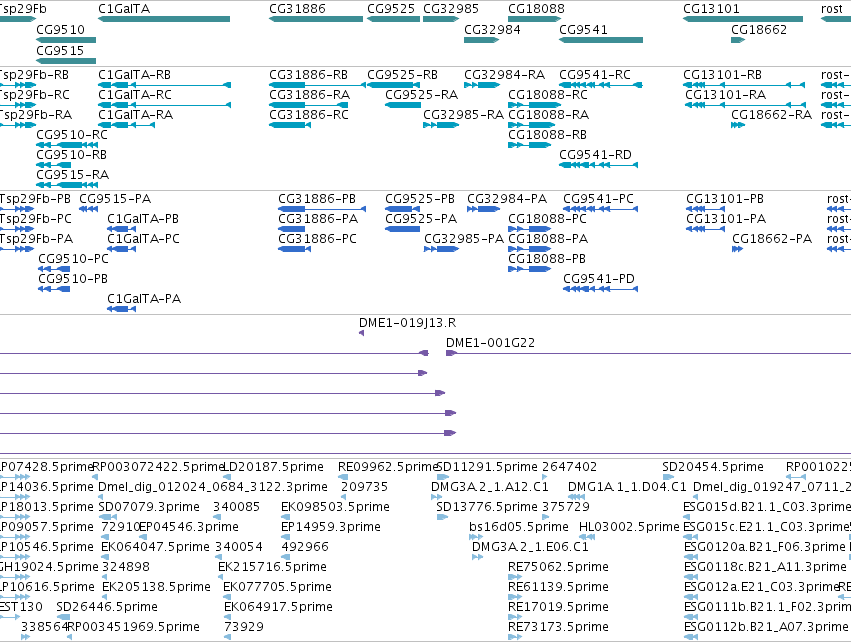The width and height of the screenshot is (851, 642).
Task: Select the CG32985 gene label
Action: 451,9
